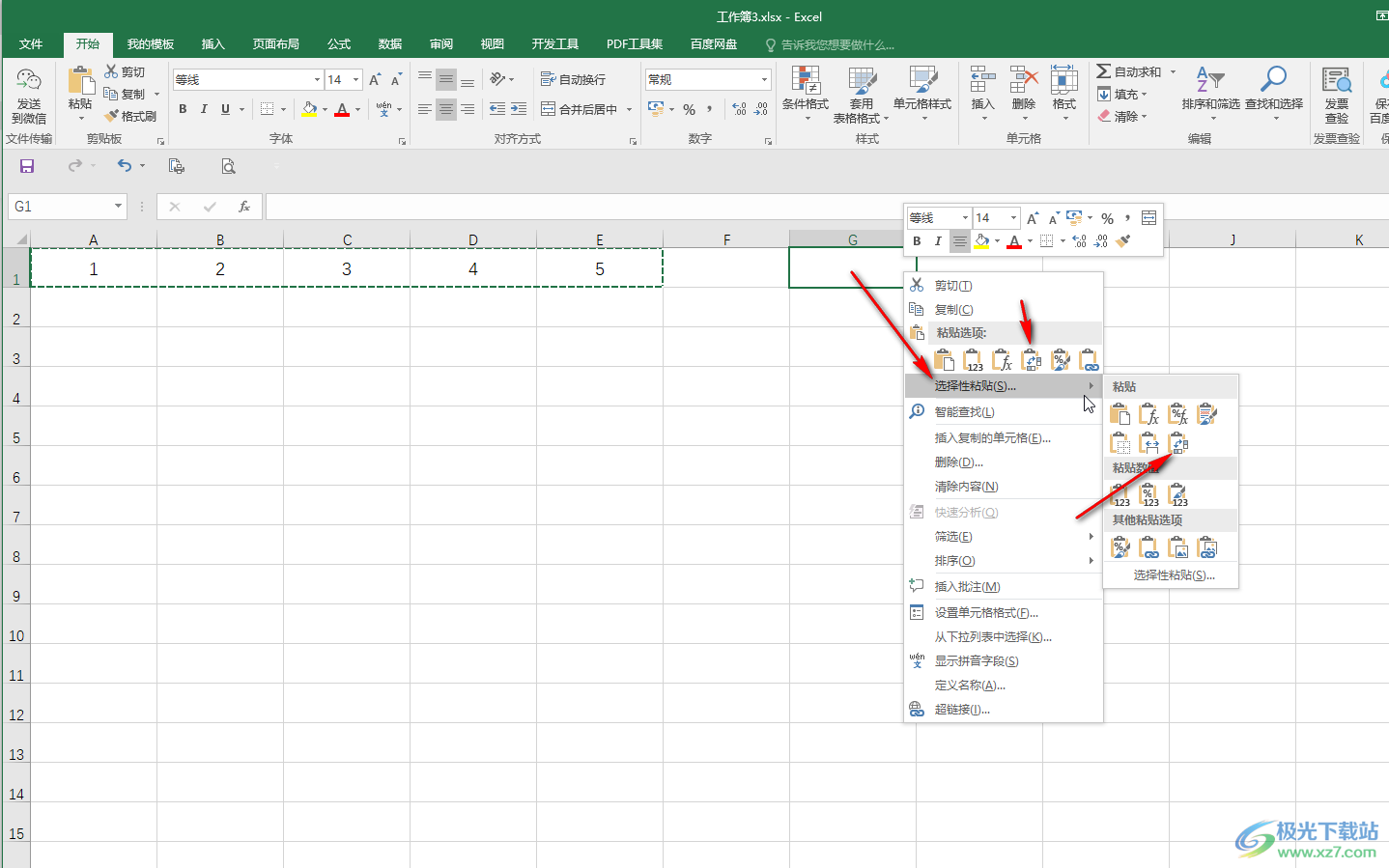Open ribbon font size dropdown showing 14

(355, 79)
